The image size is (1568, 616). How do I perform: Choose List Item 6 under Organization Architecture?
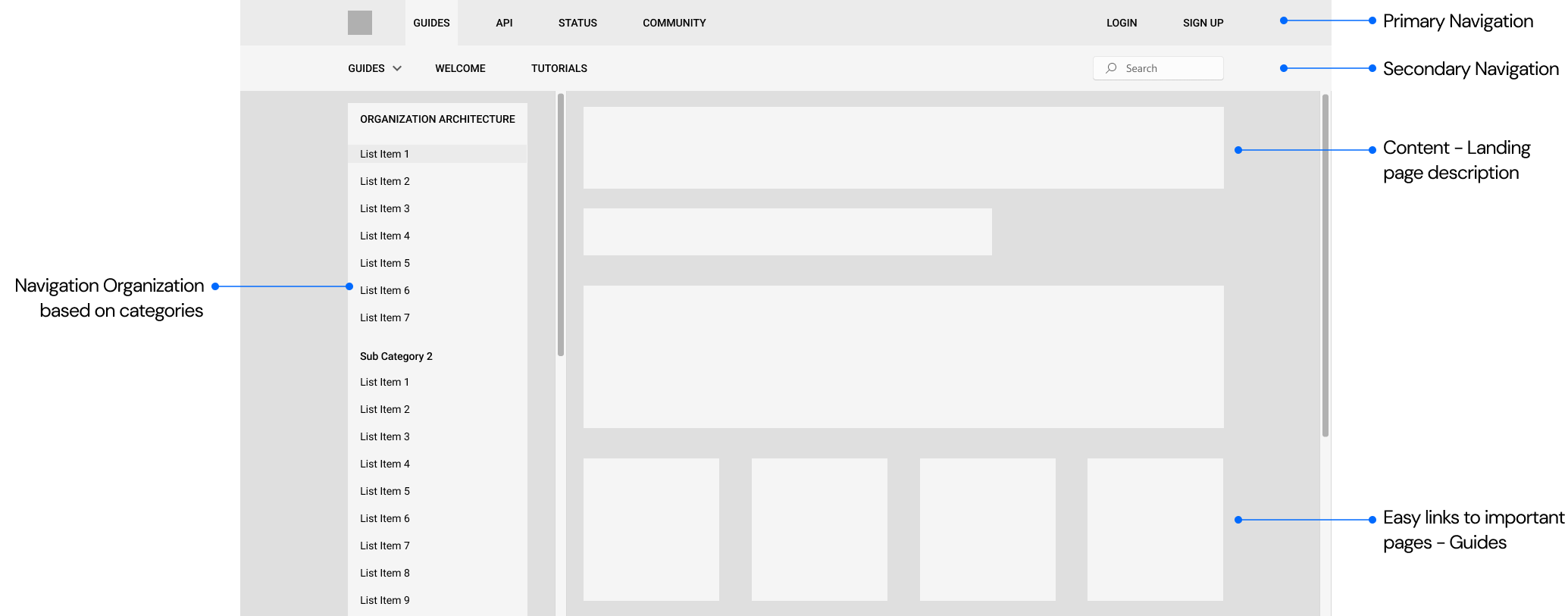pos(385,290)
